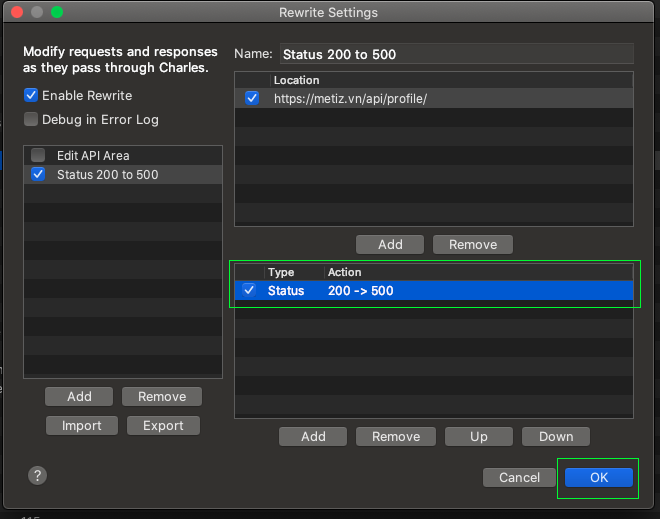The height and width of the screenshot is (519, 660).
Task: Remove the selected rule set from sets list
Action: tap(162, 397)
